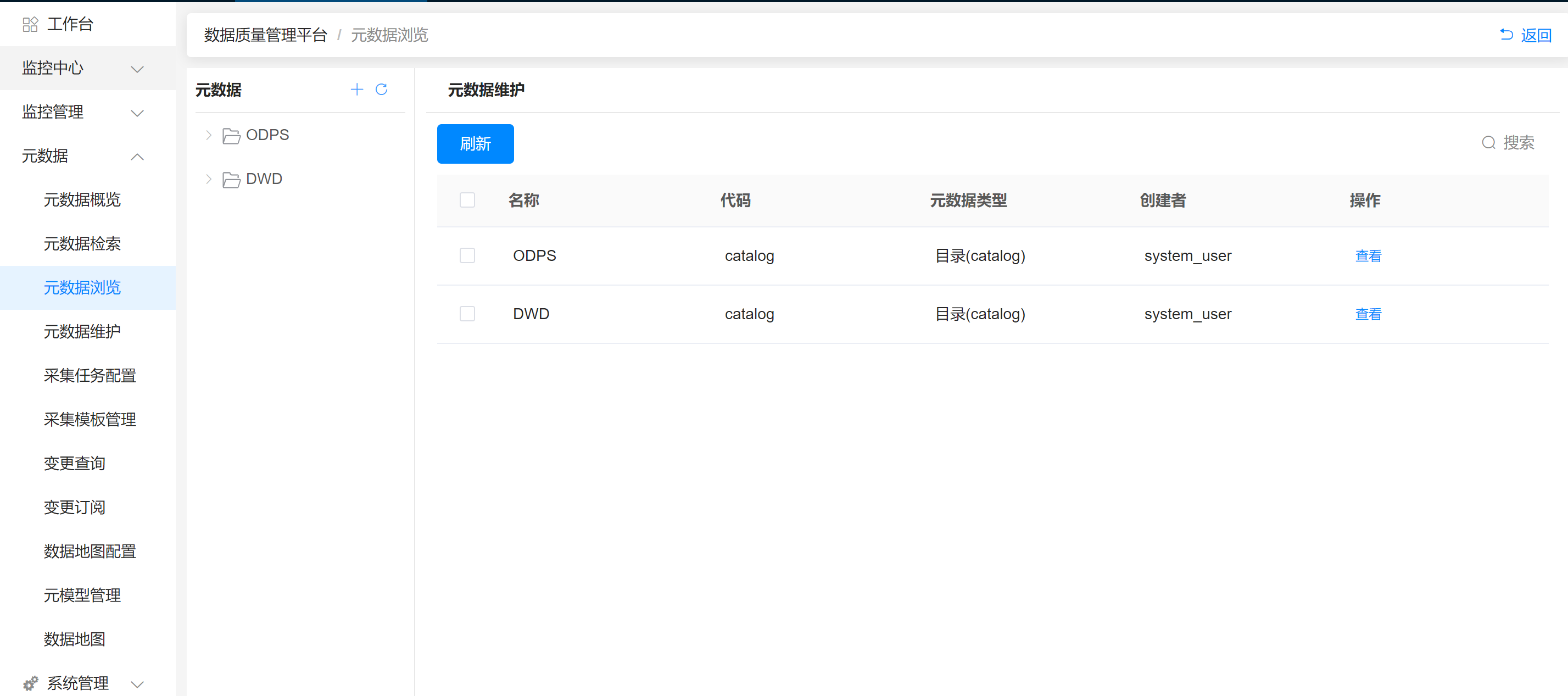Open 元数据维护 menu item
The width and height of the screenshot is (1568, 696).
point(88,331)
